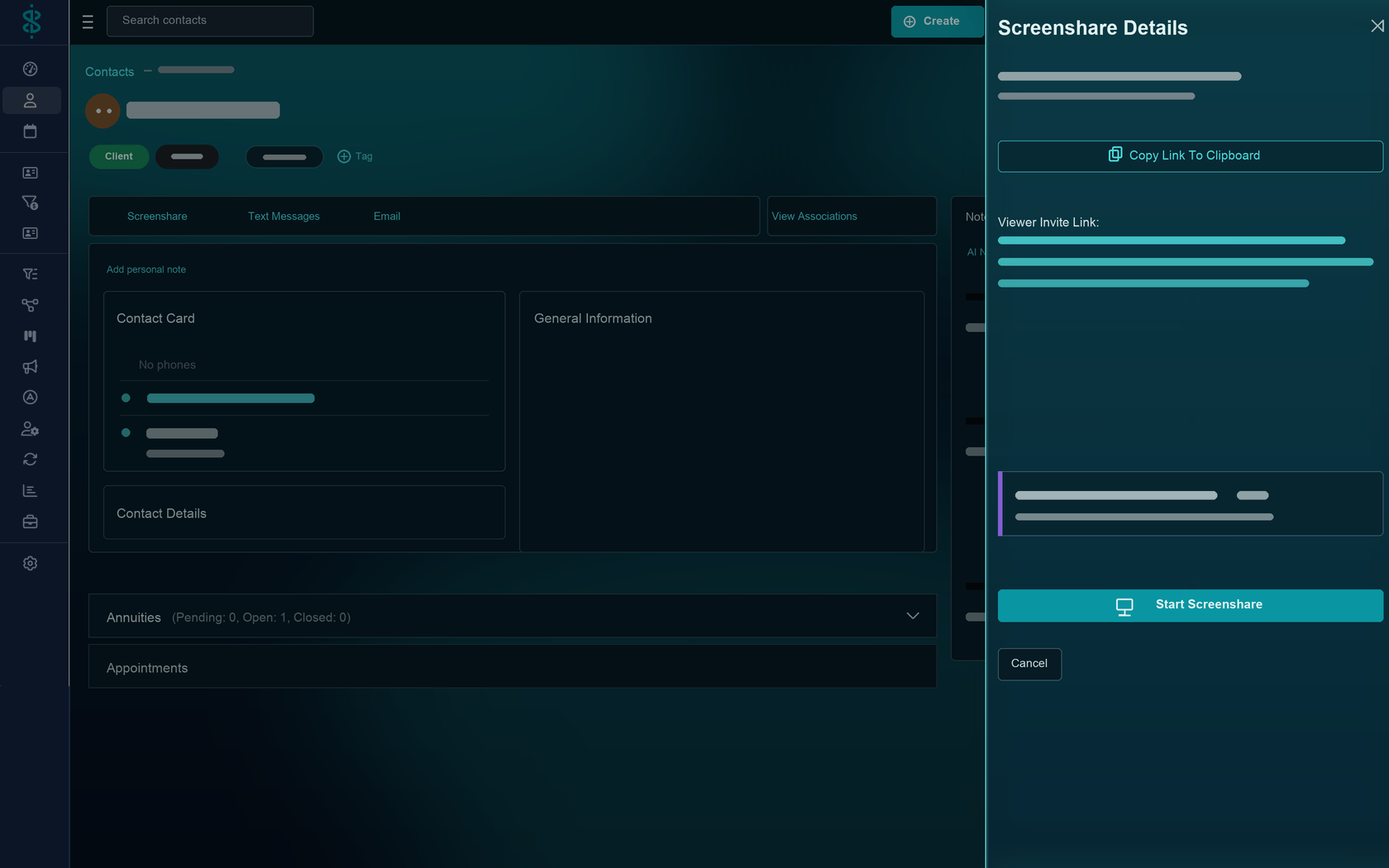1389x868 pixels.
Task: Close the Screenshare Details panel
Action: coord(1377,26)
